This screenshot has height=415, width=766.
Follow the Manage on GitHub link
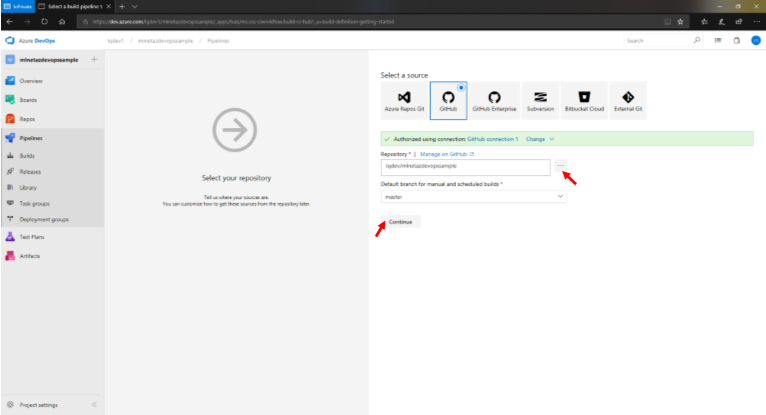pos(446,155)
